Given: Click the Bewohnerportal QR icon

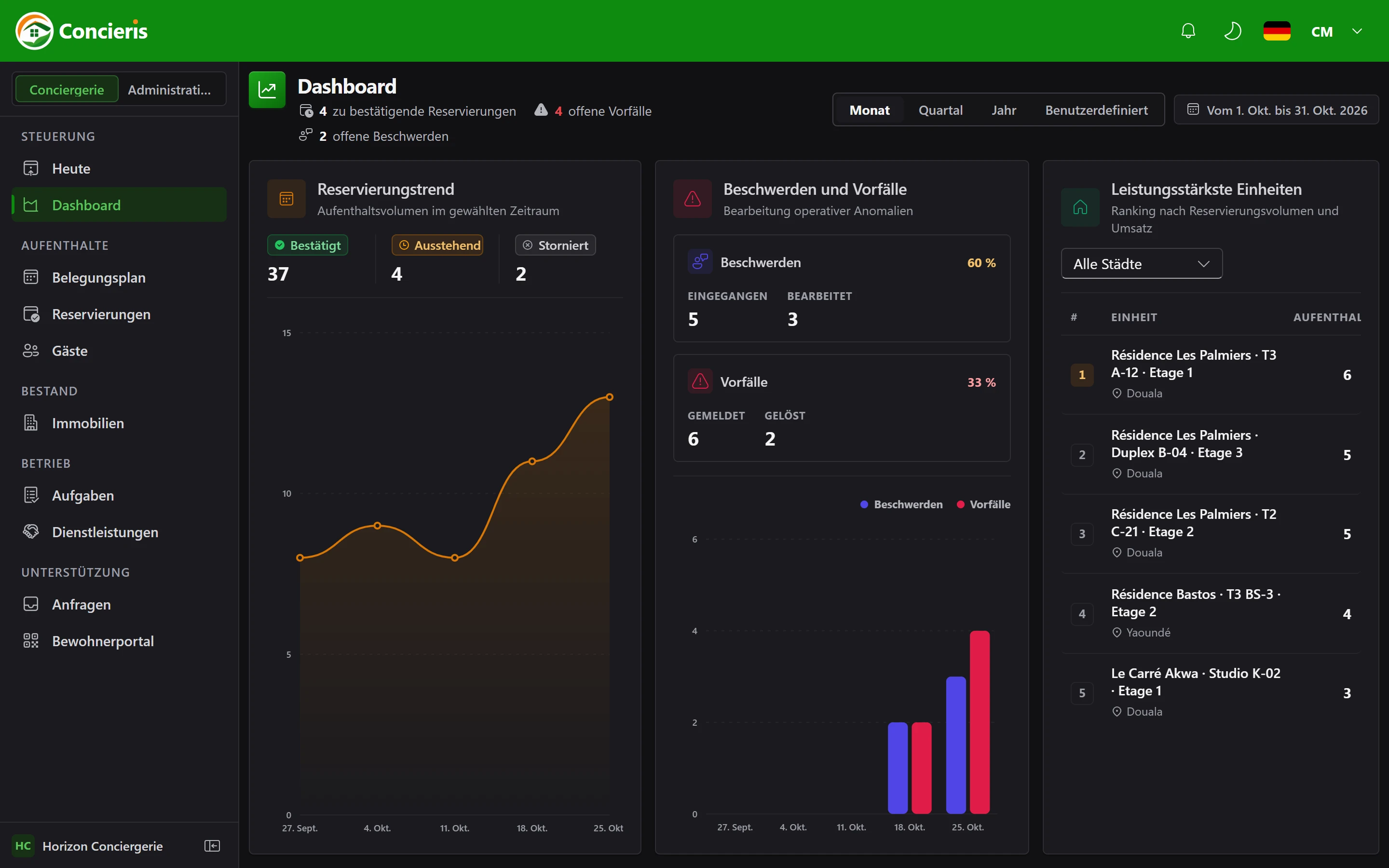Looking at the screenshot, I should point(31,641).
